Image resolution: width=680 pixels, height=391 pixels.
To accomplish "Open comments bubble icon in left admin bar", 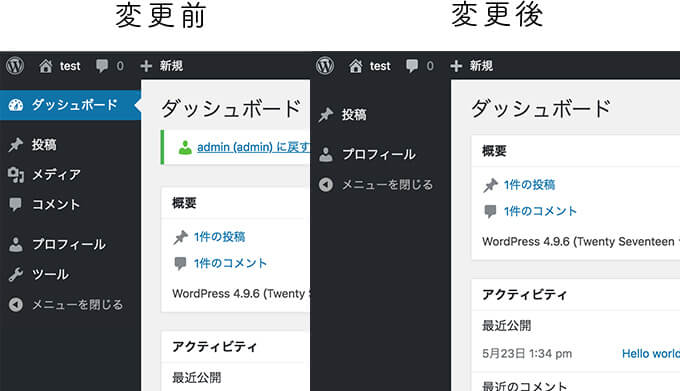I will pos(102,66).
